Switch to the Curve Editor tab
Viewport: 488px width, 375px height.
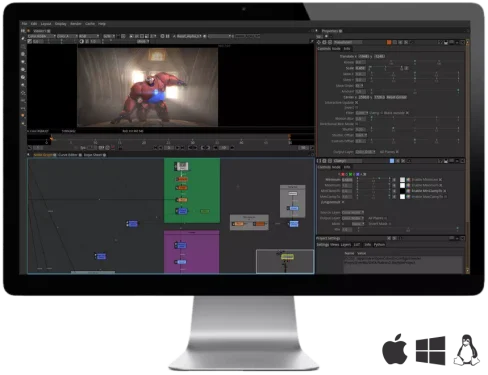point(68,155)
